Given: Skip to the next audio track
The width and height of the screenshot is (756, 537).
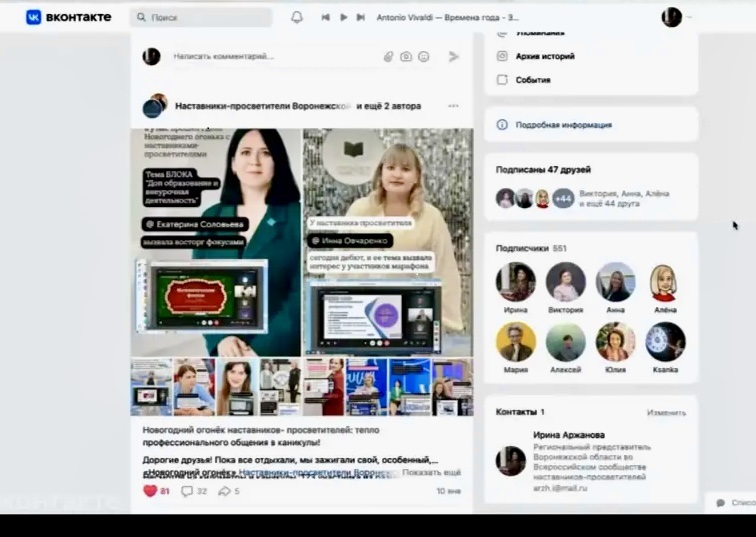Looking at the screenshot, I should coord(361,17).
